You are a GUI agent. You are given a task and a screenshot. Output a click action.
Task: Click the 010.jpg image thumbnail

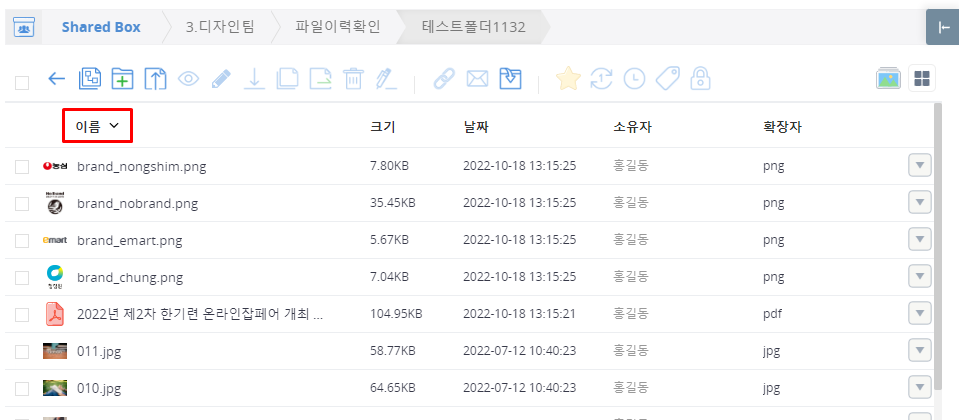[55, 388]
